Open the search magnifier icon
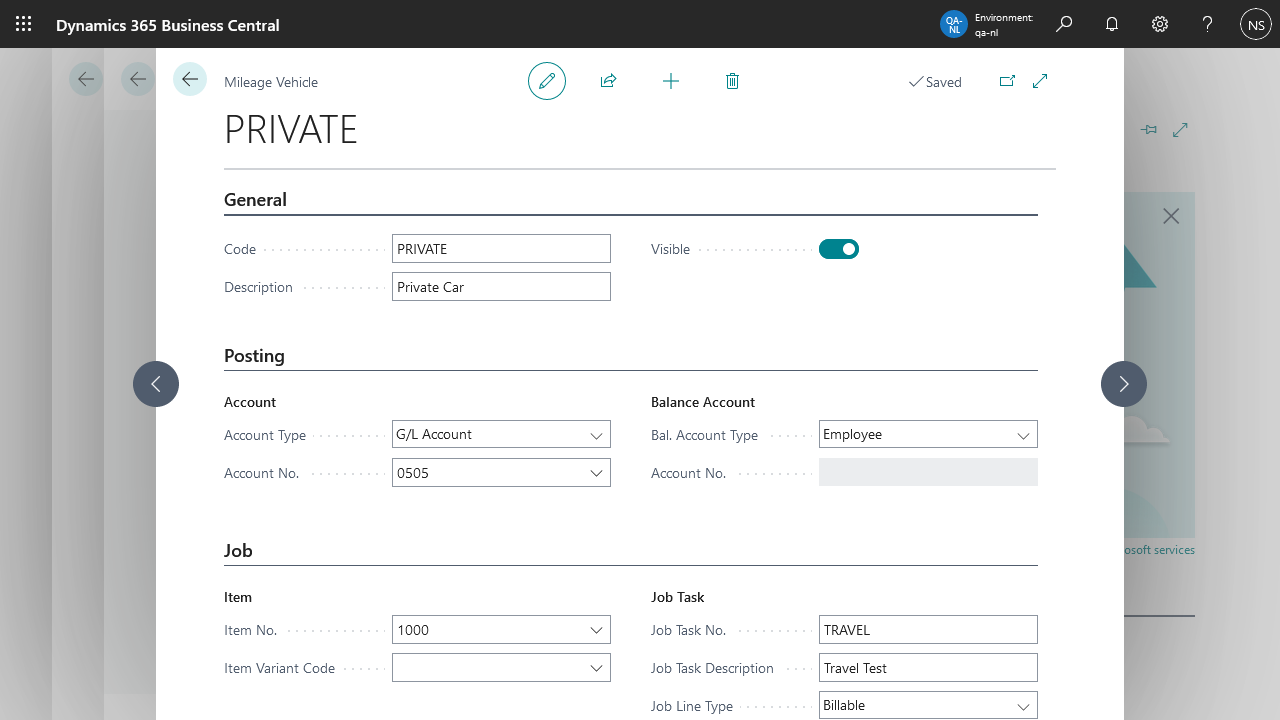 tap(1064, 24)
